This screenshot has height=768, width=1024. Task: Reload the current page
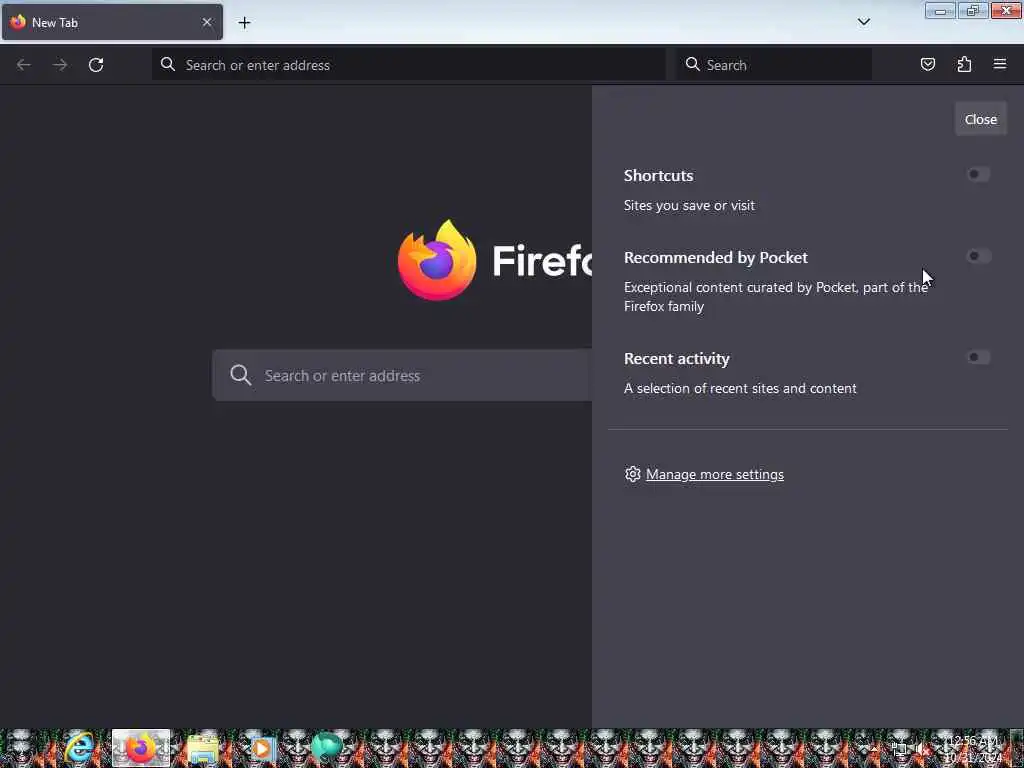(x=96, y=65)
